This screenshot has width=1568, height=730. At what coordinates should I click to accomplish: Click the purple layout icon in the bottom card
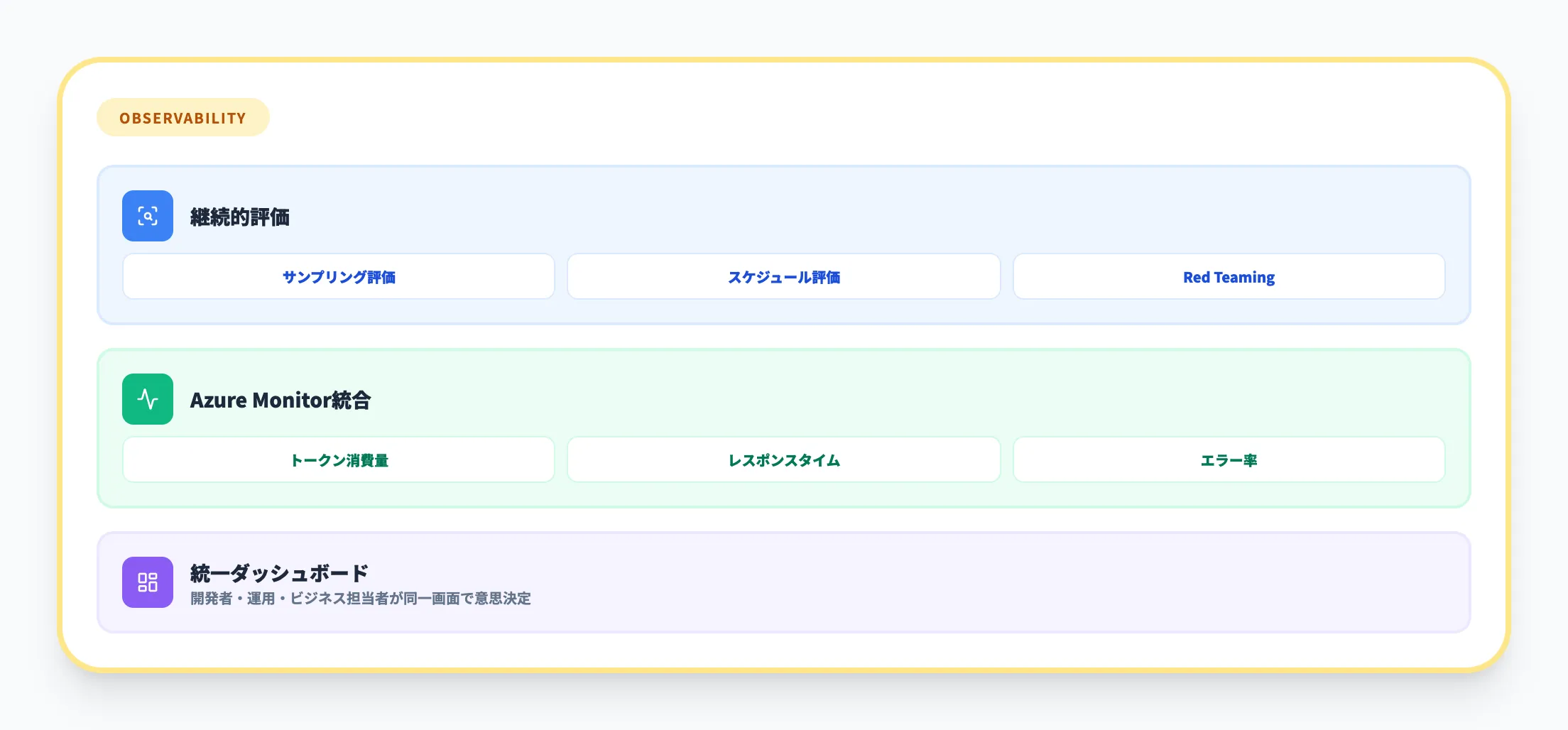click(147, 582)
